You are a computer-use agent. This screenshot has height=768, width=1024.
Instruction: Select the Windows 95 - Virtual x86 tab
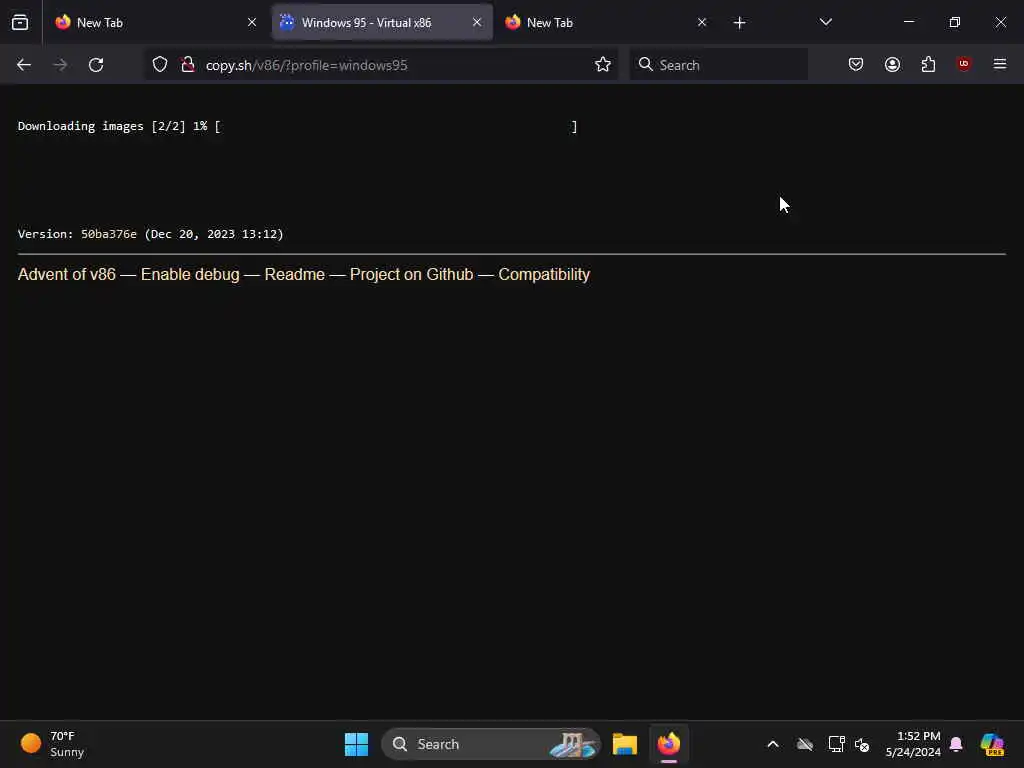click(x=382, y=22)
